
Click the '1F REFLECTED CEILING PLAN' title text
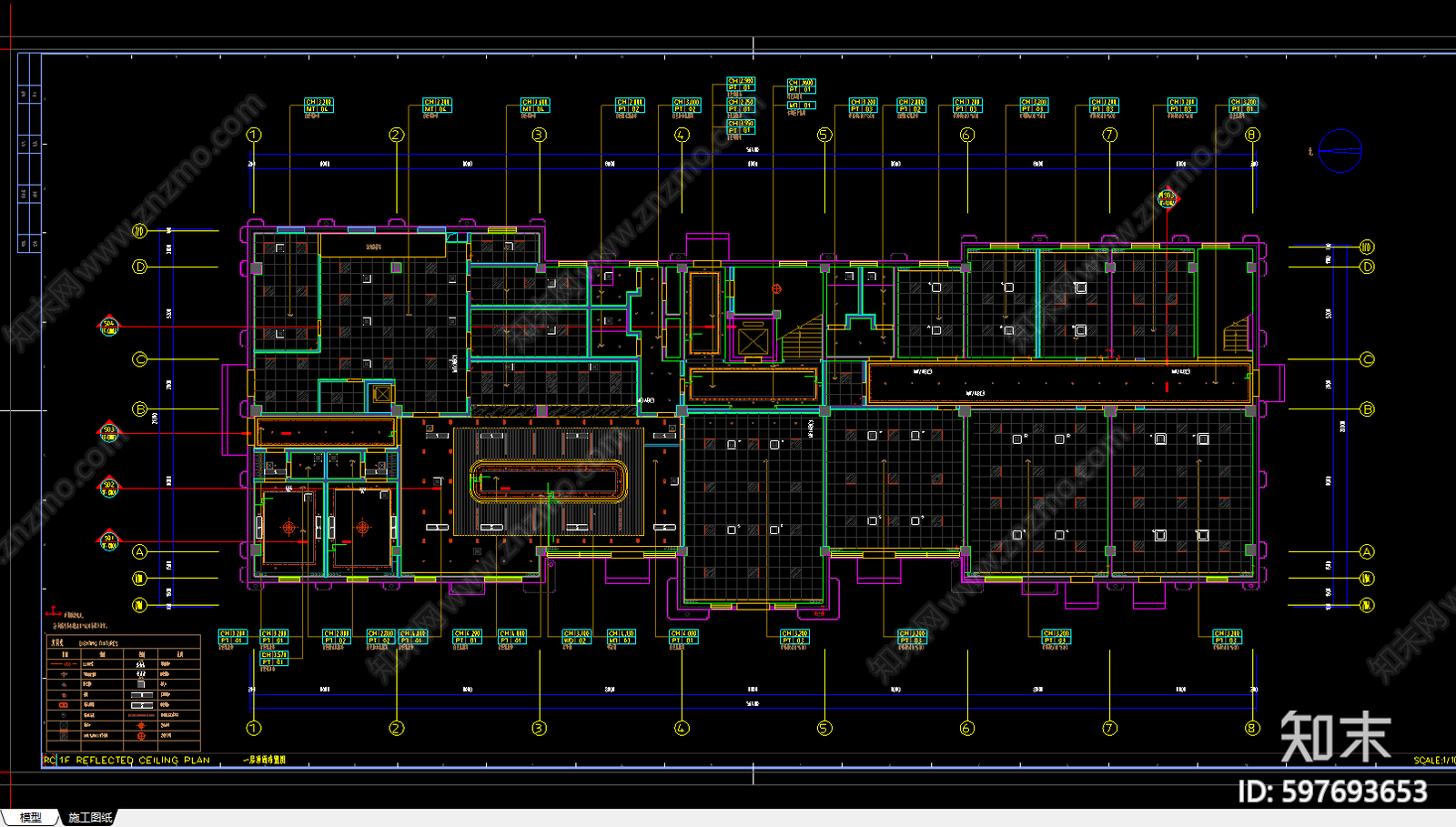tap(135, 760)
